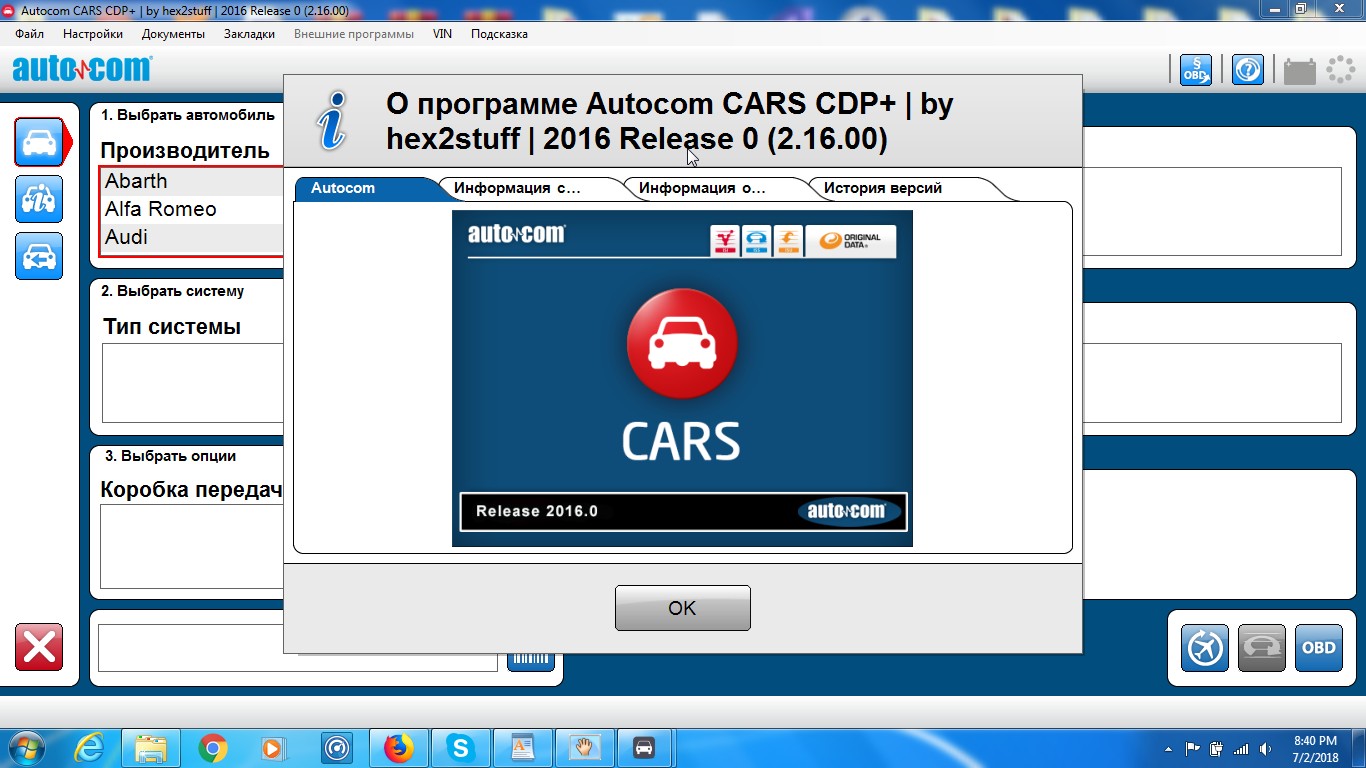Show hidden tray icons arrow
The width and height of the screenshot is (1366, 768).
[1169, 749]
